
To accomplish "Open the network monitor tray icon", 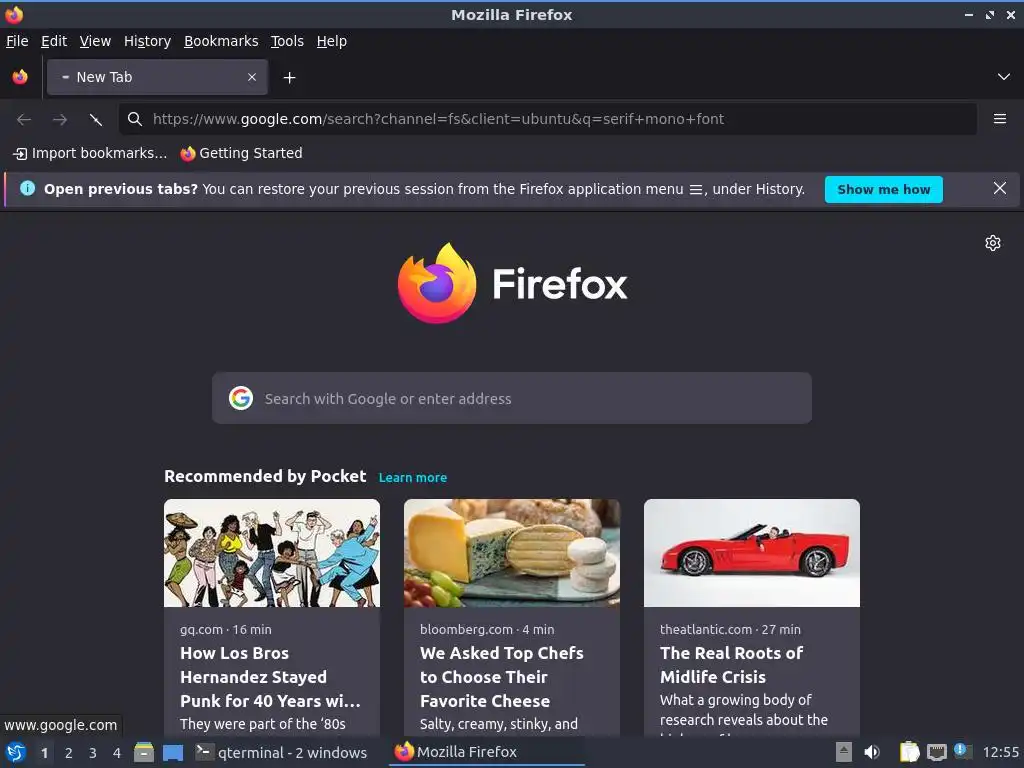I will pos(936,752).
